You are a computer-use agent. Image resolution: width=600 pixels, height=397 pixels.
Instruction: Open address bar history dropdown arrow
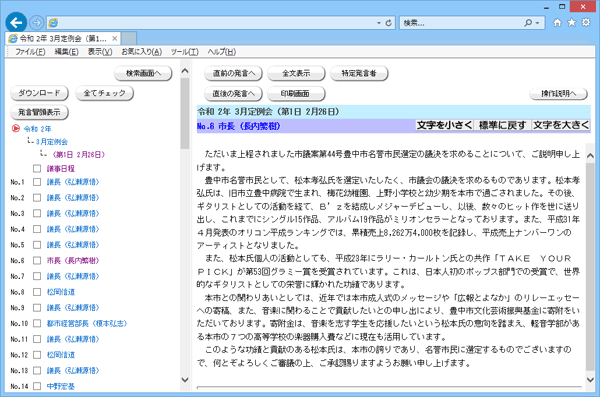point(378,23)
